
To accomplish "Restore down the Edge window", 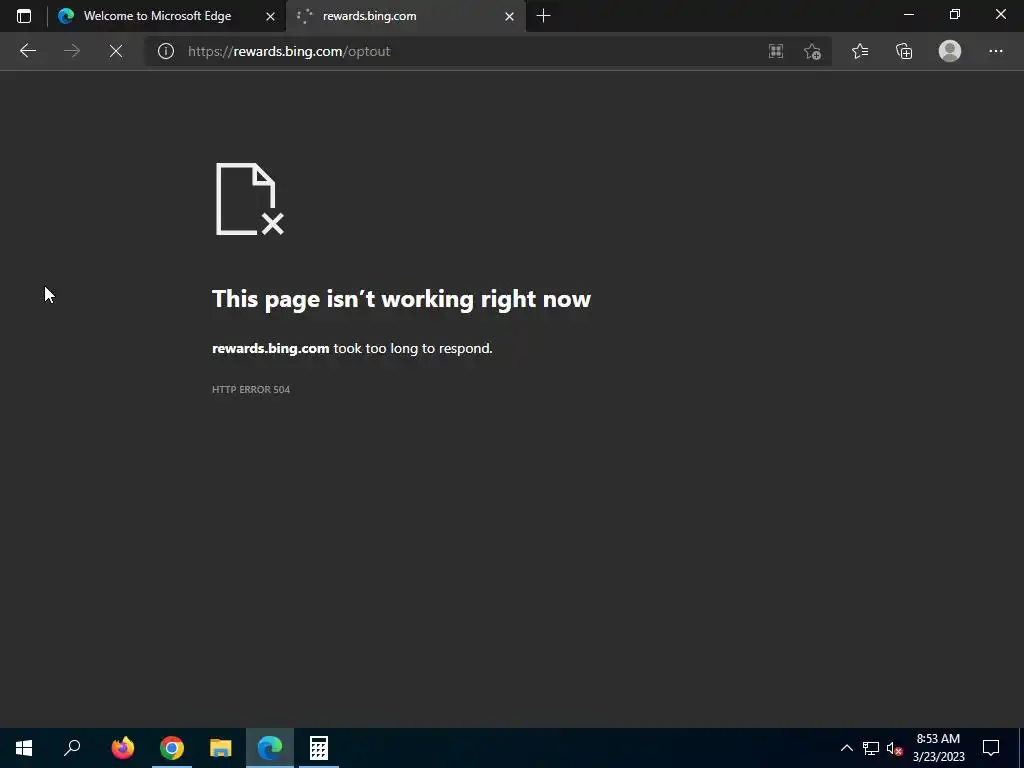I will coord(955,14).
